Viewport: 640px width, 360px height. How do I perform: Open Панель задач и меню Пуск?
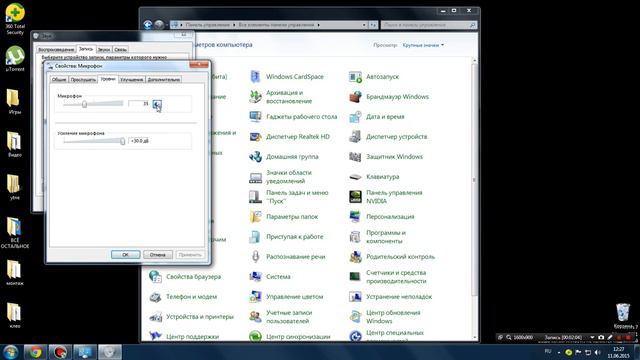pyautogui.click(x=289, y=197)
